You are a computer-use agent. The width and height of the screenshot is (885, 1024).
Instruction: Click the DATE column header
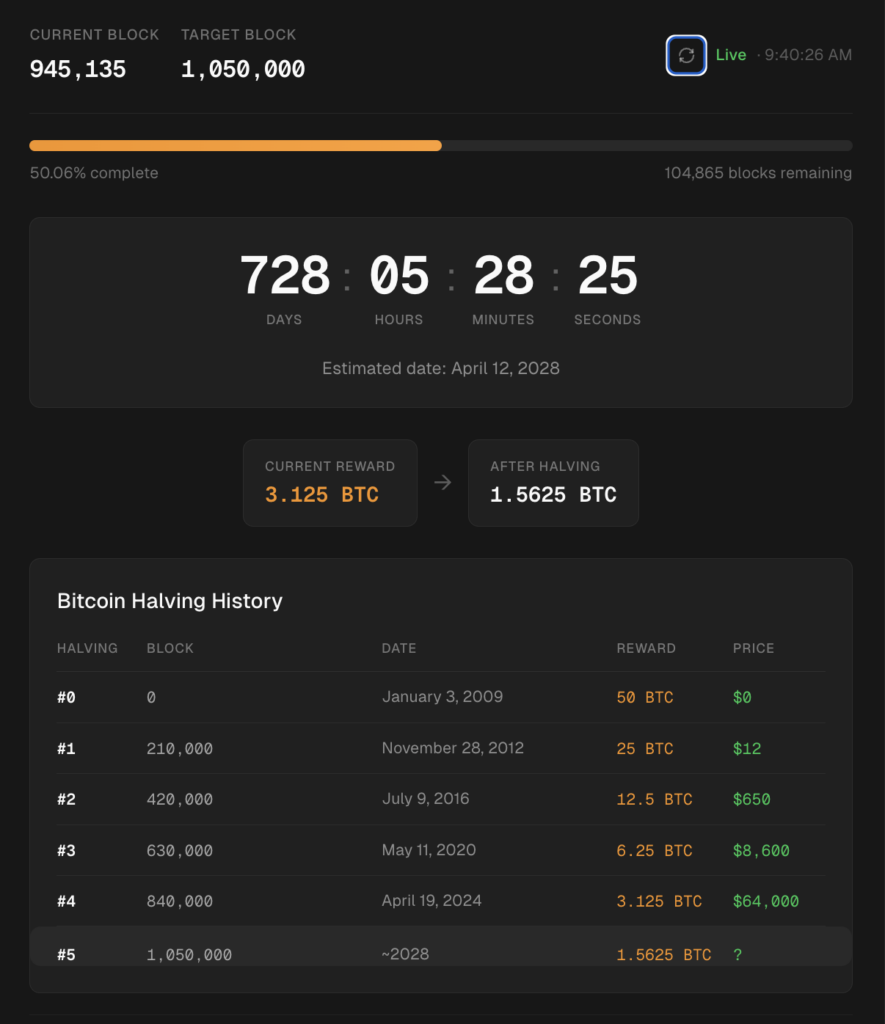pos(399,648)
